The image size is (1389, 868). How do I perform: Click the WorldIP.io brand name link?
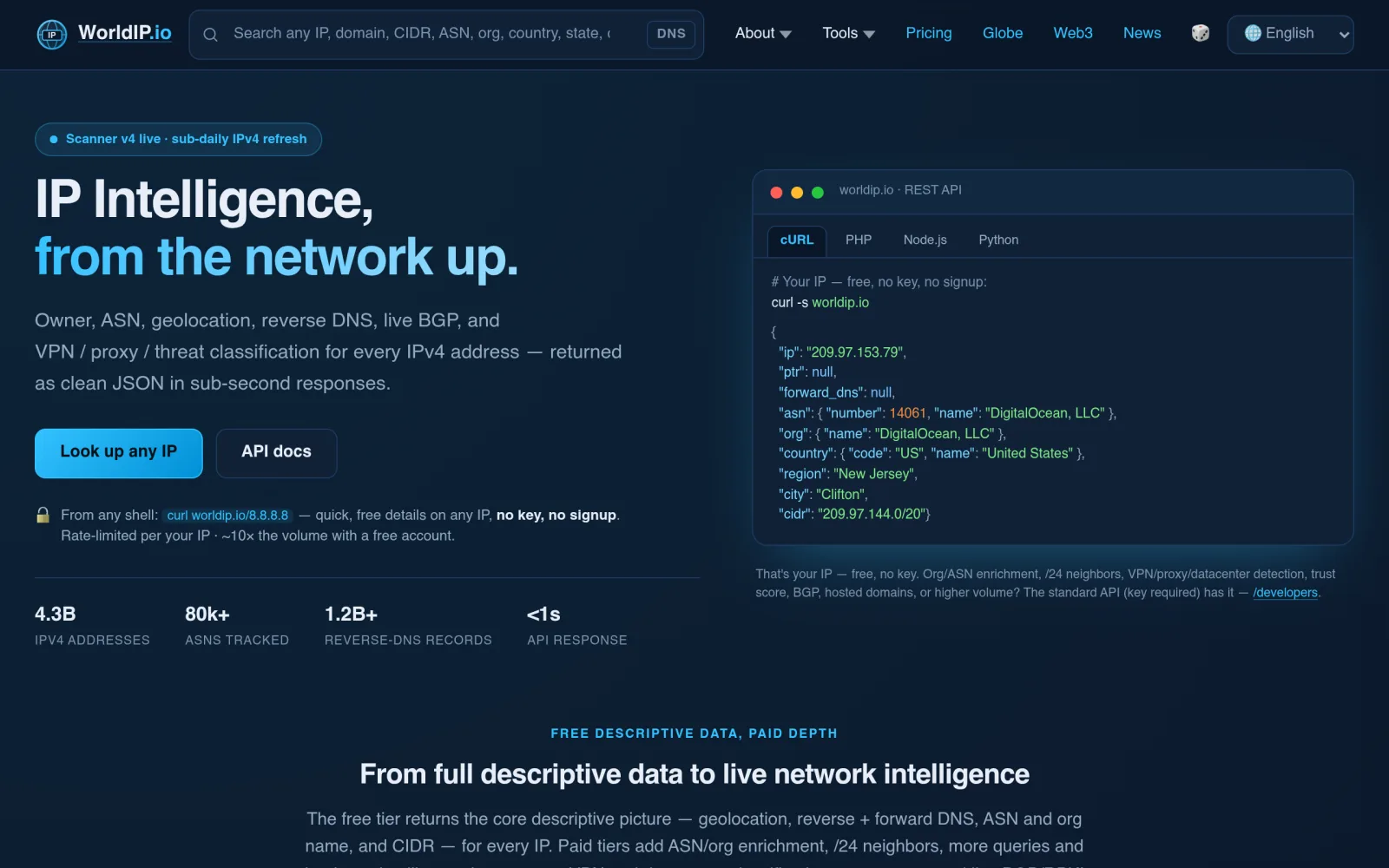[x=125, y=33]
